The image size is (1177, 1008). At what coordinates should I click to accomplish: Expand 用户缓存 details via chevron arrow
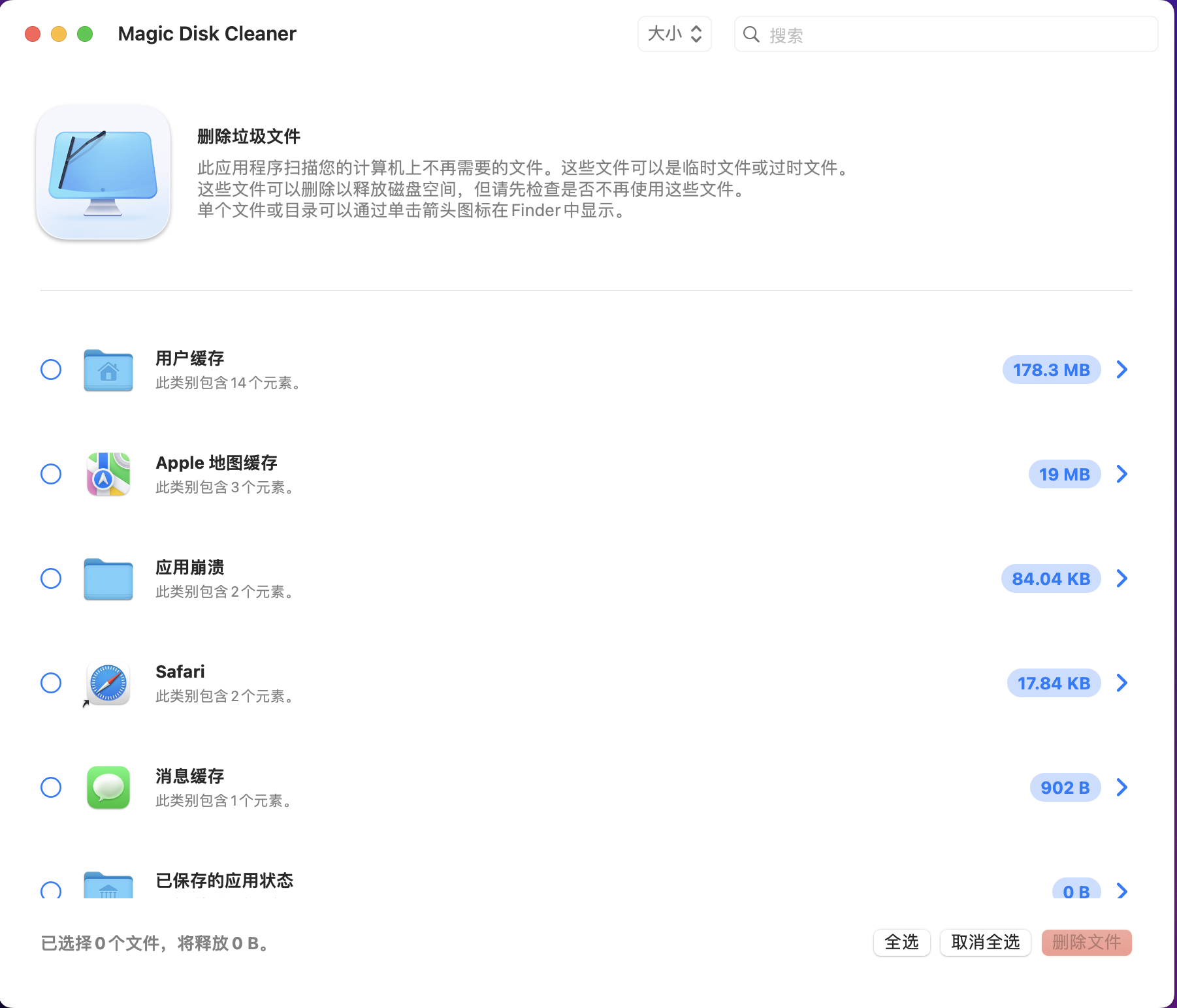pyautogui.click(x=1121, y=370)
